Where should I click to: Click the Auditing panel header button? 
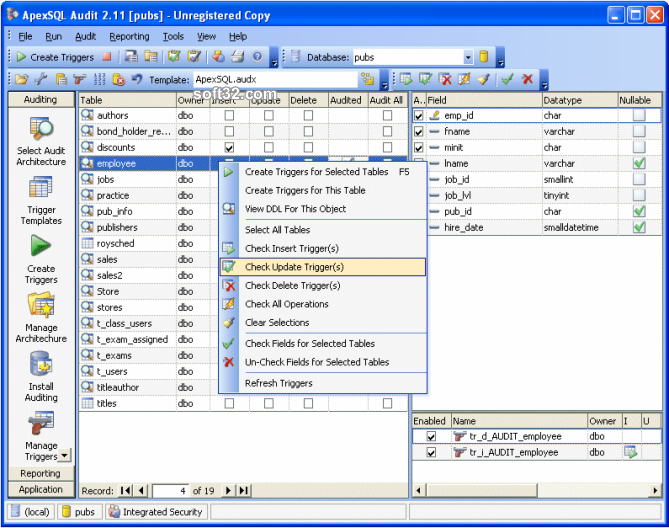click(x=41, y=99)
